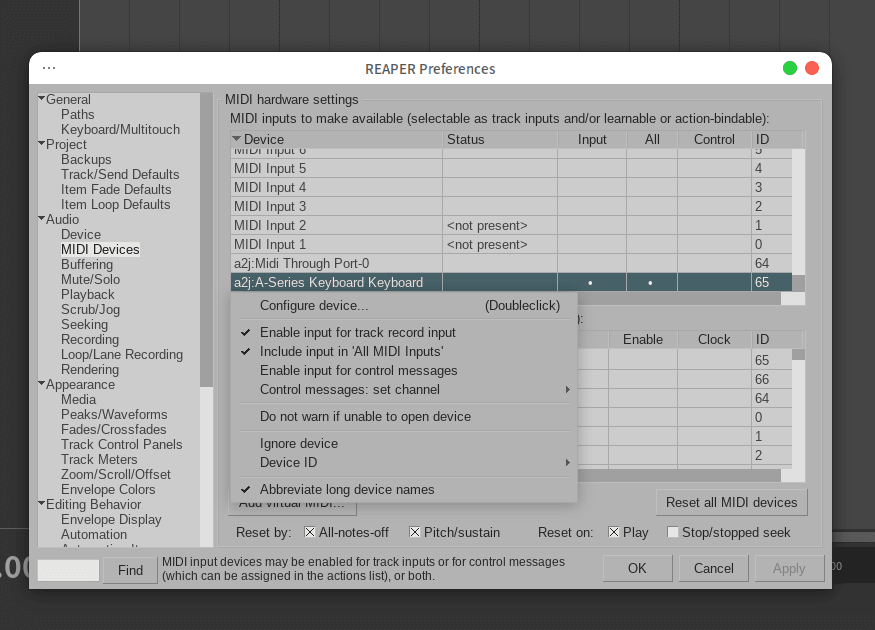Select the MIDI Input 5 row
875x630 pixels.
511,169
